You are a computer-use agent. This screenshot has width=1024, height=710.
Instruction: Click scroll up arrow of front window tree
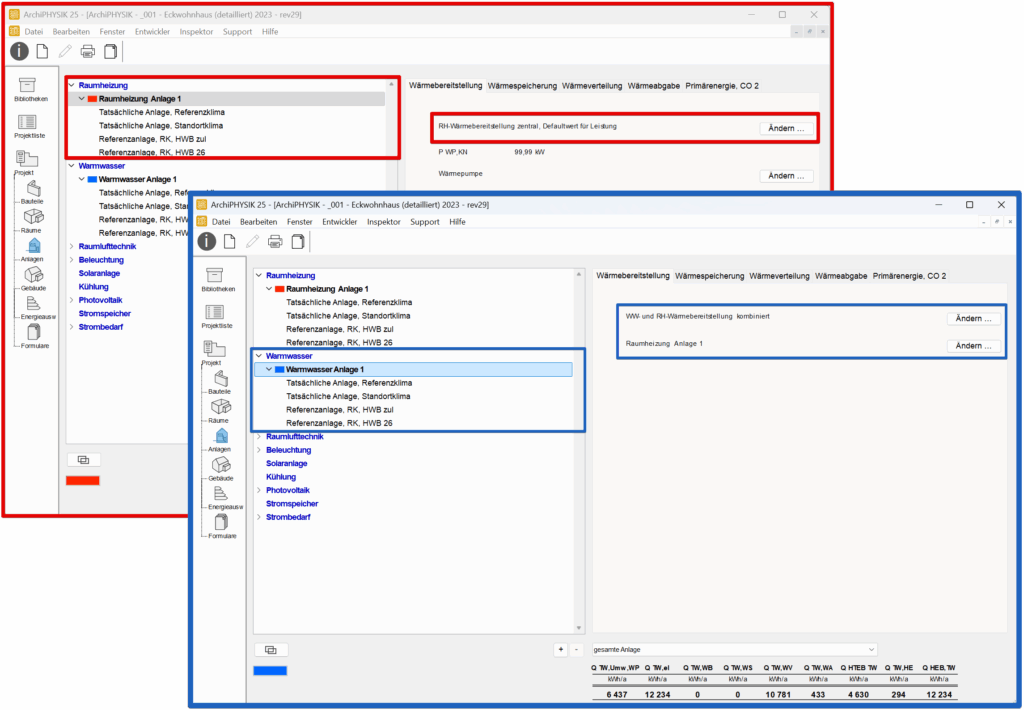click(579, 274)
